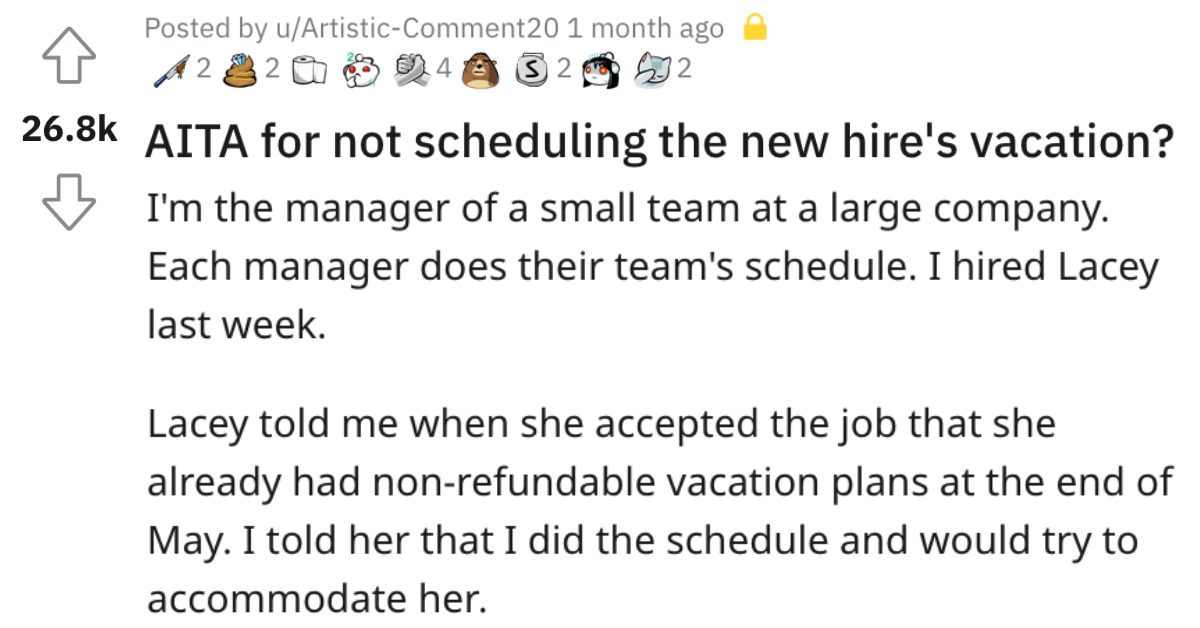Click the poop with diamonds award
Screen dimensions: 1200x628
point(243,71)
